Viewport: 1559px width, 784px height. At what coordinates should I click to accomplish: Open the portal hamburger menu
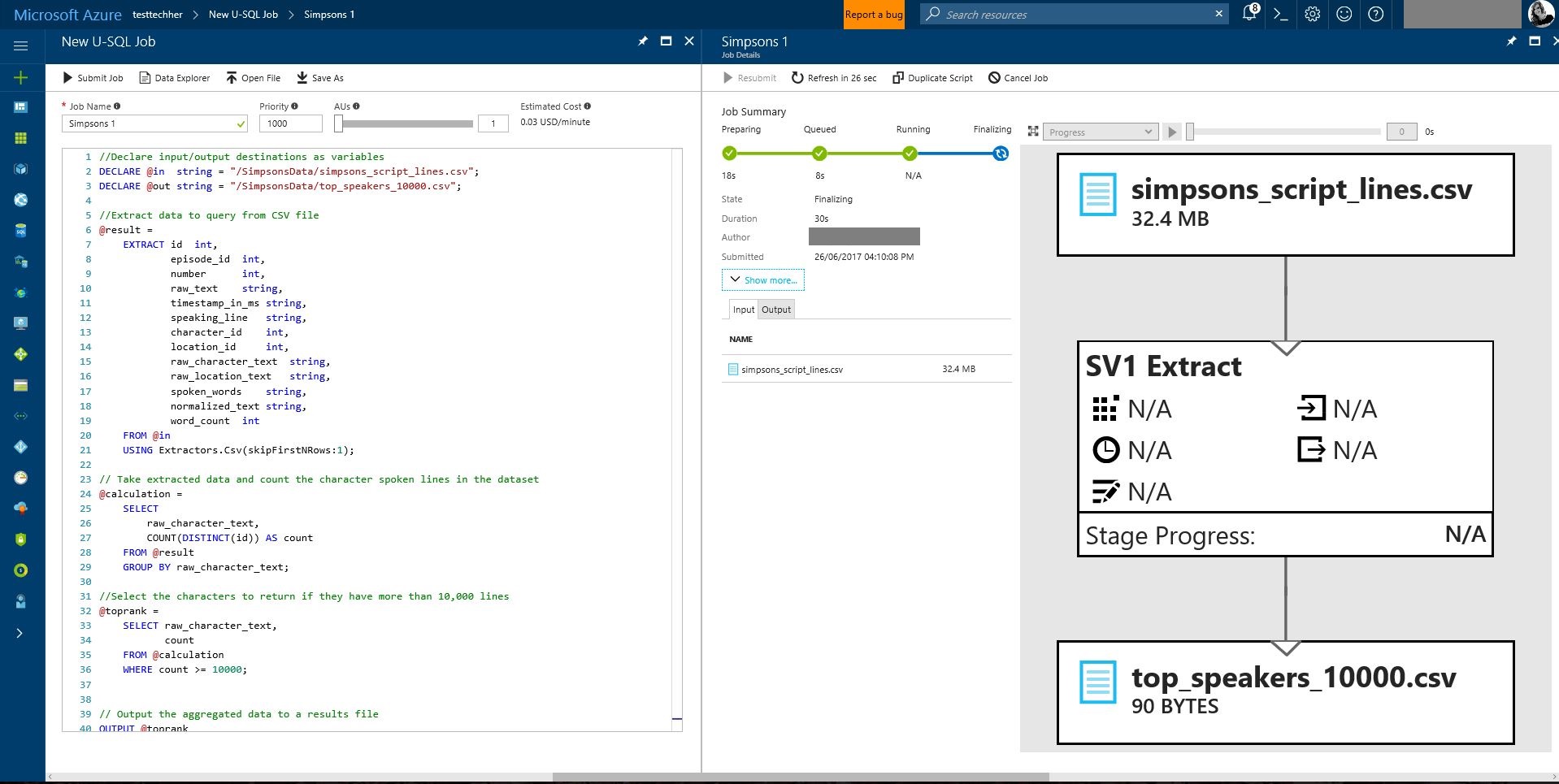pos(21,45)
